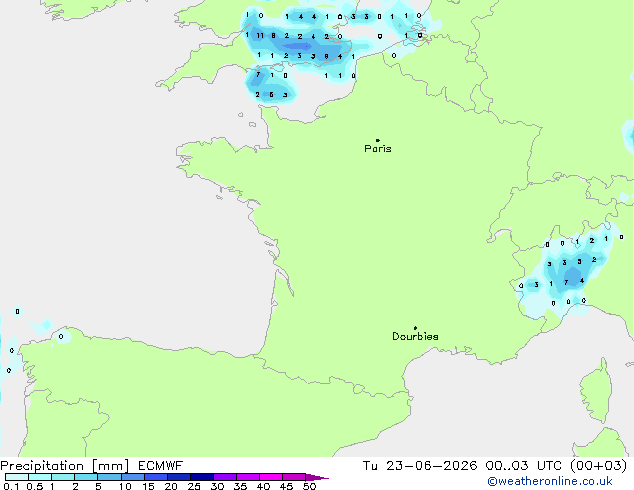Select the Paris location dot marker
The width and height of the screenshot is (634, 490).
pyautogui.click(x=378, y=140)
